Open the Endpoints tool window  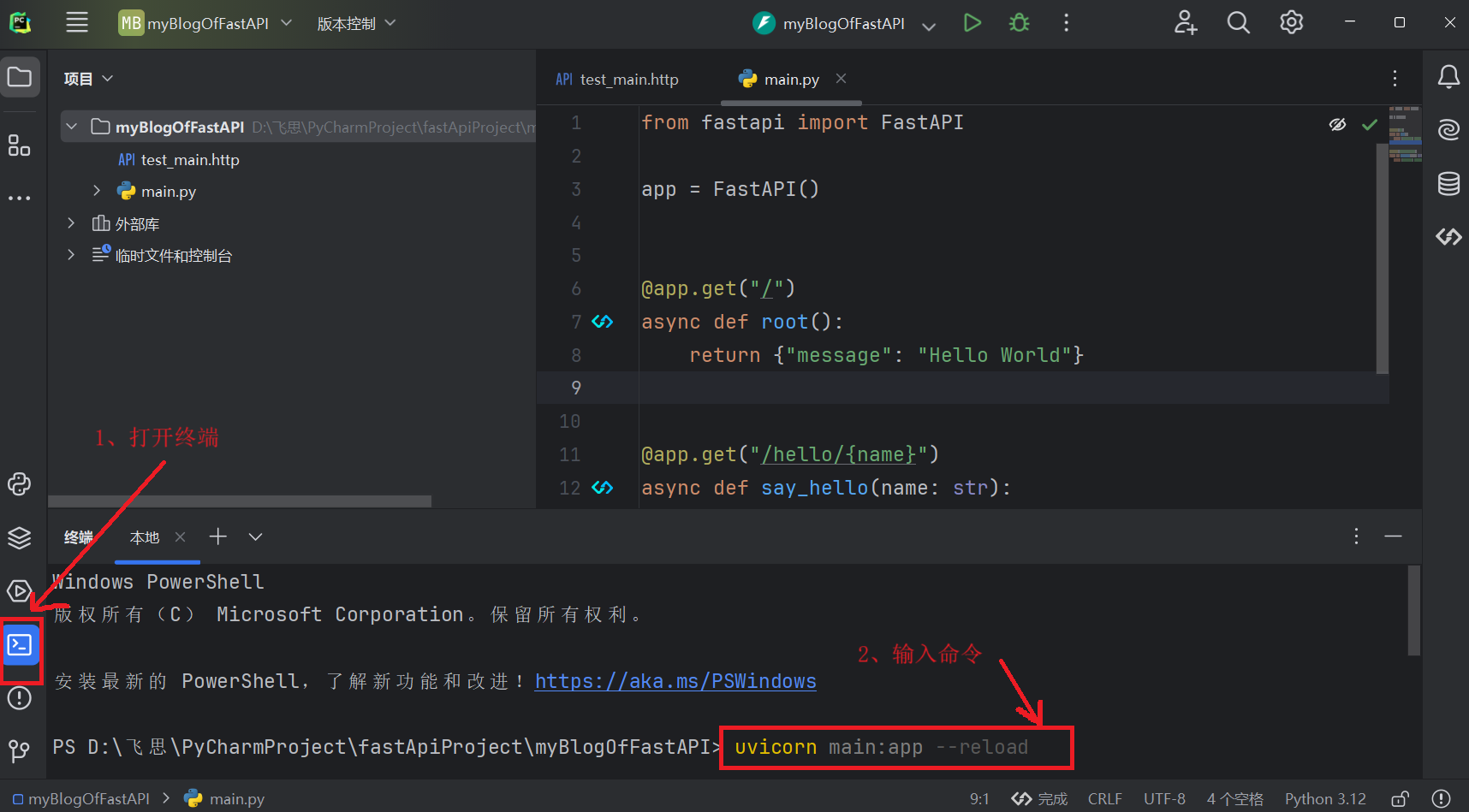[x=1448, y=237]
